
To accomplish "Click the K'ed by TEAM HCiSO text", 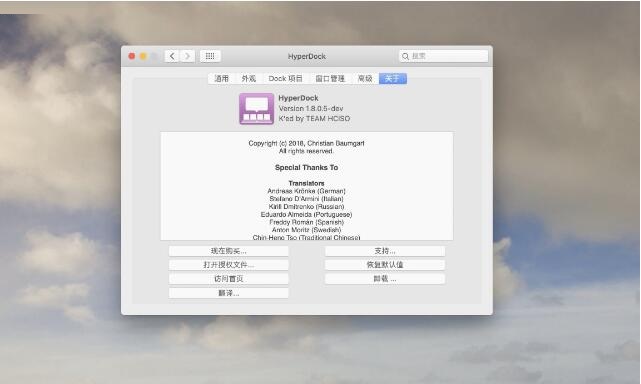I will coord(314,119).
